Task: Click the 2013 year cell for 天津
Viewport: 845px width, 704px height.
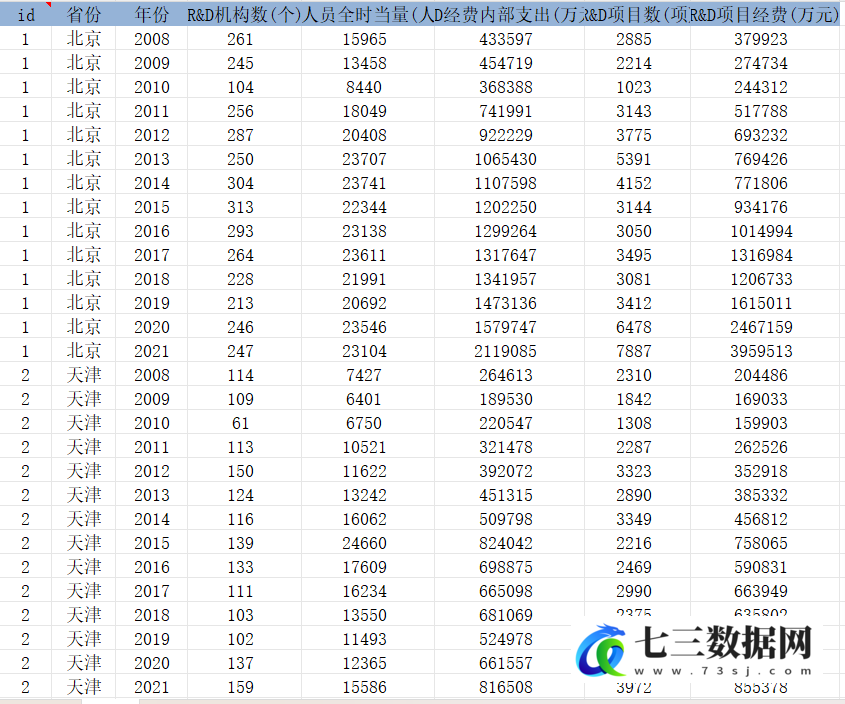Action: click(151, 495)
